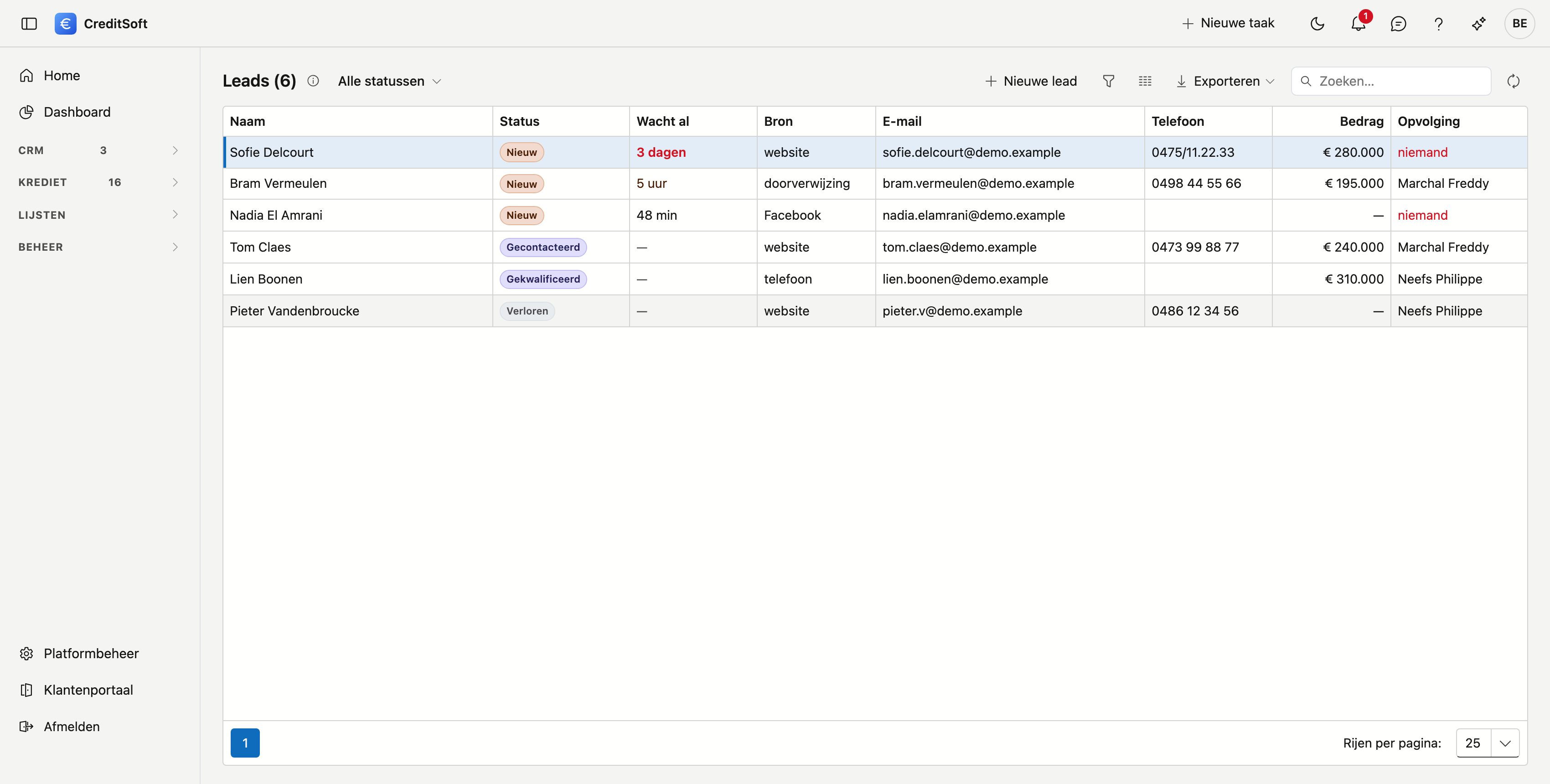Sort by the Naam column header
The height and width of the screenshot is (784, 1550).
pyautogui.click(x=358, y=122)
